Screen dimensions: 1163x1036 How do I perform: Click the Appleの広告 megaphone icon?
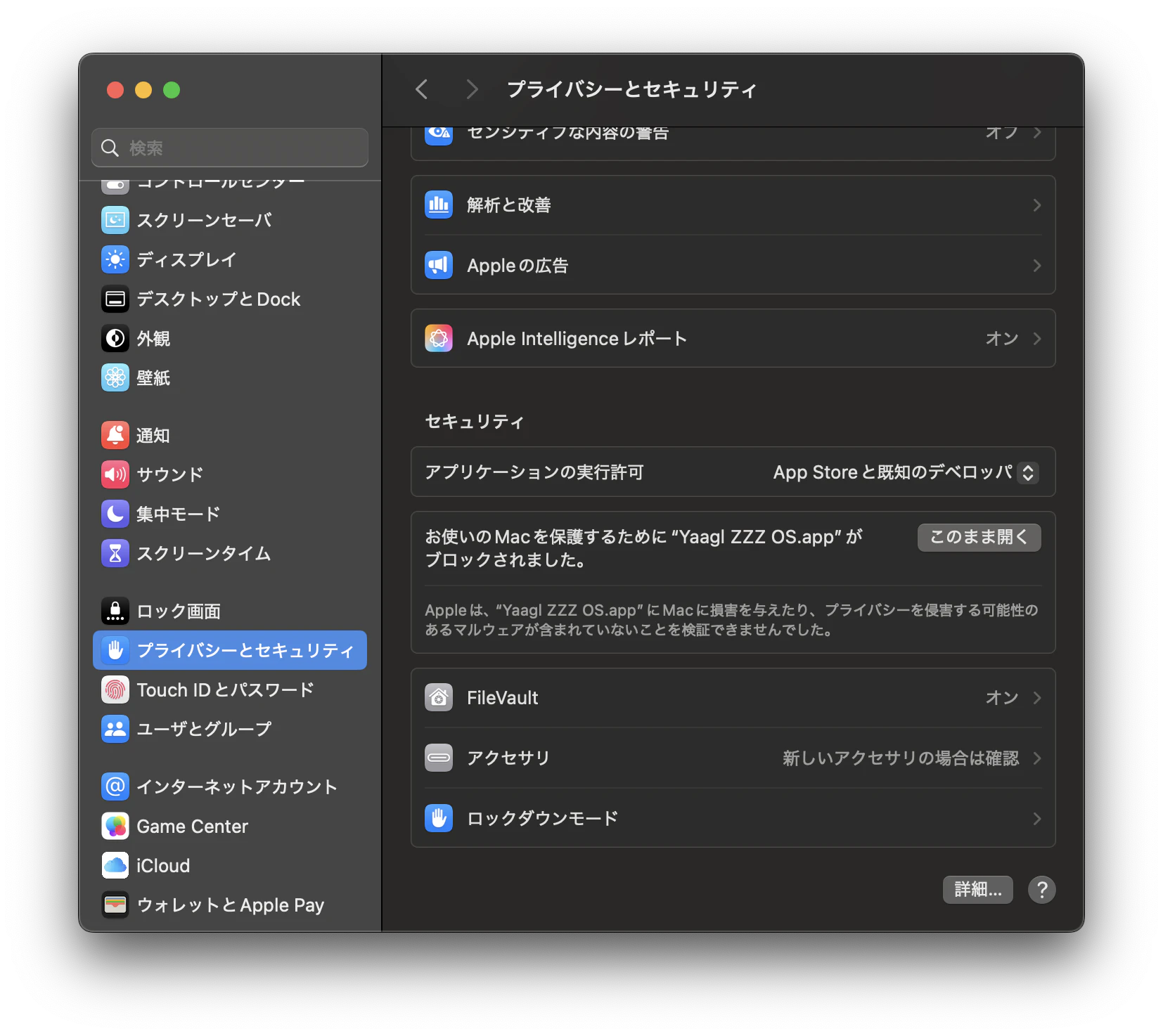click(439, 265)
